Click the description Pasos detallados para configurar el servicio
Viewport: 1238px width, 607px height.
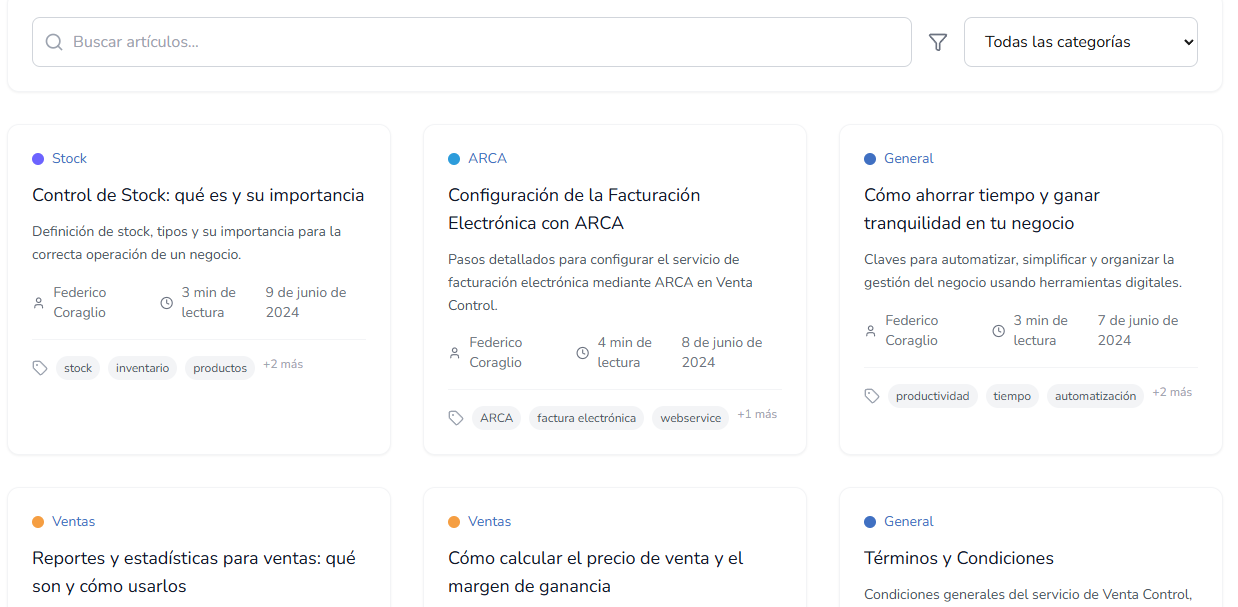(x=600, y=282)
